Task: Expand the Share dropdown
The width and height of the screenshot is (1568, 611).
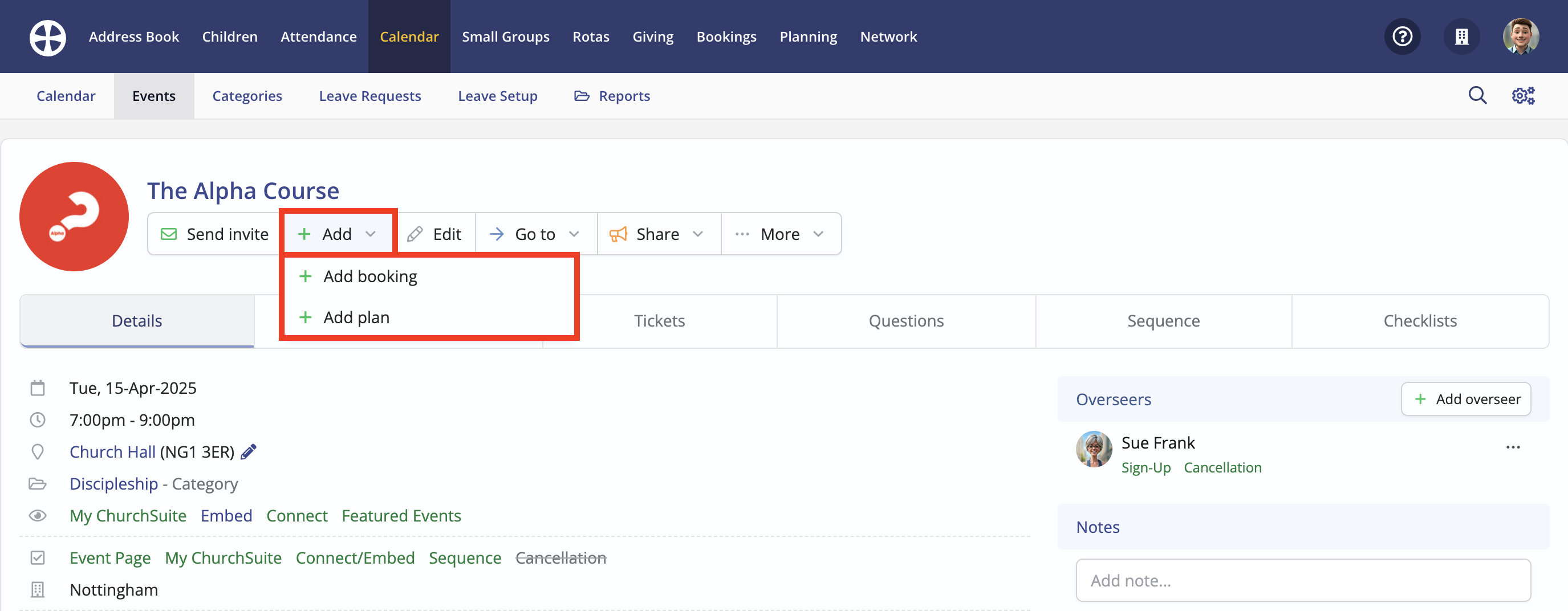Action: [x=659, y=234]
